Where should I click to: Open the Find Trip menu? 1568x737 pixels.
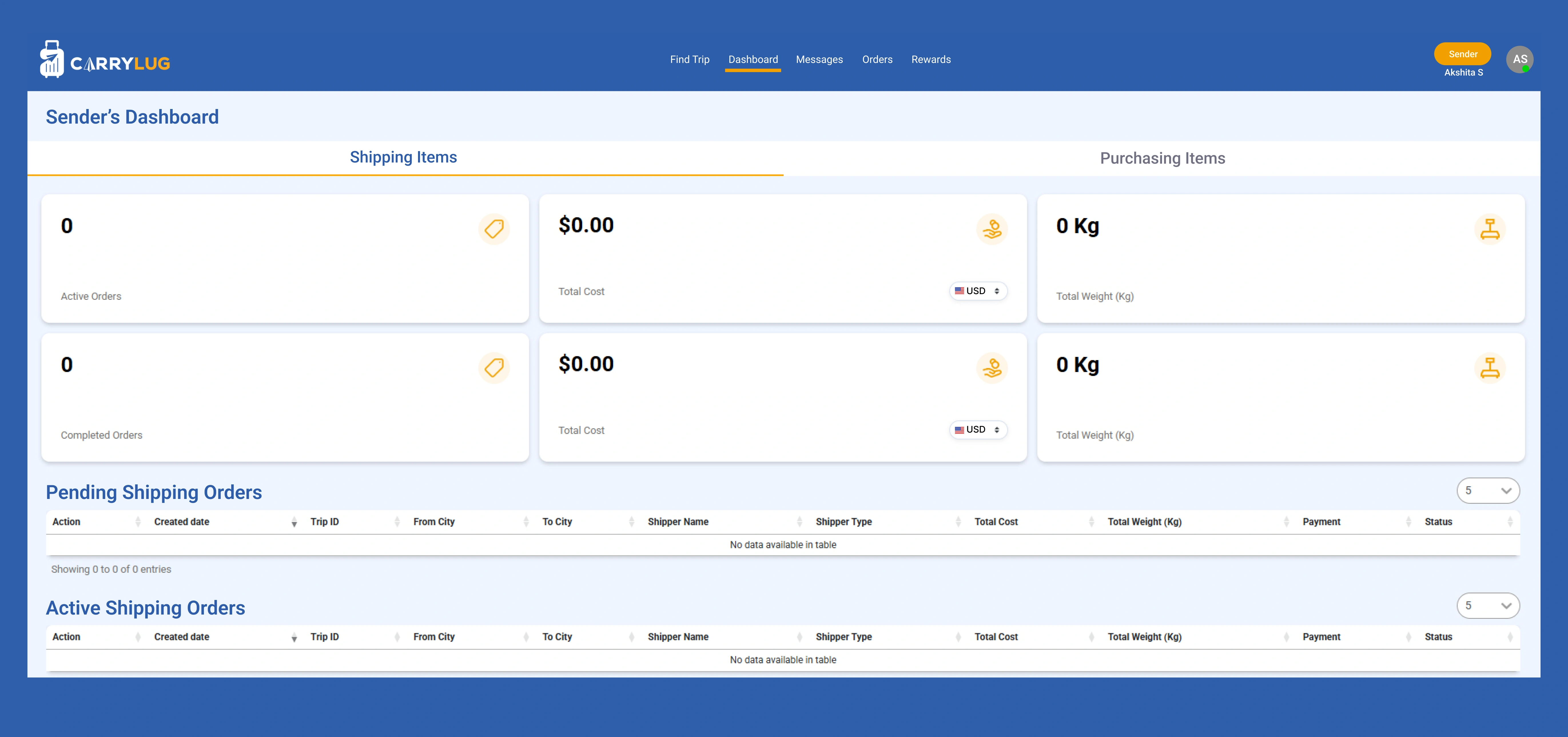[690, 60]
